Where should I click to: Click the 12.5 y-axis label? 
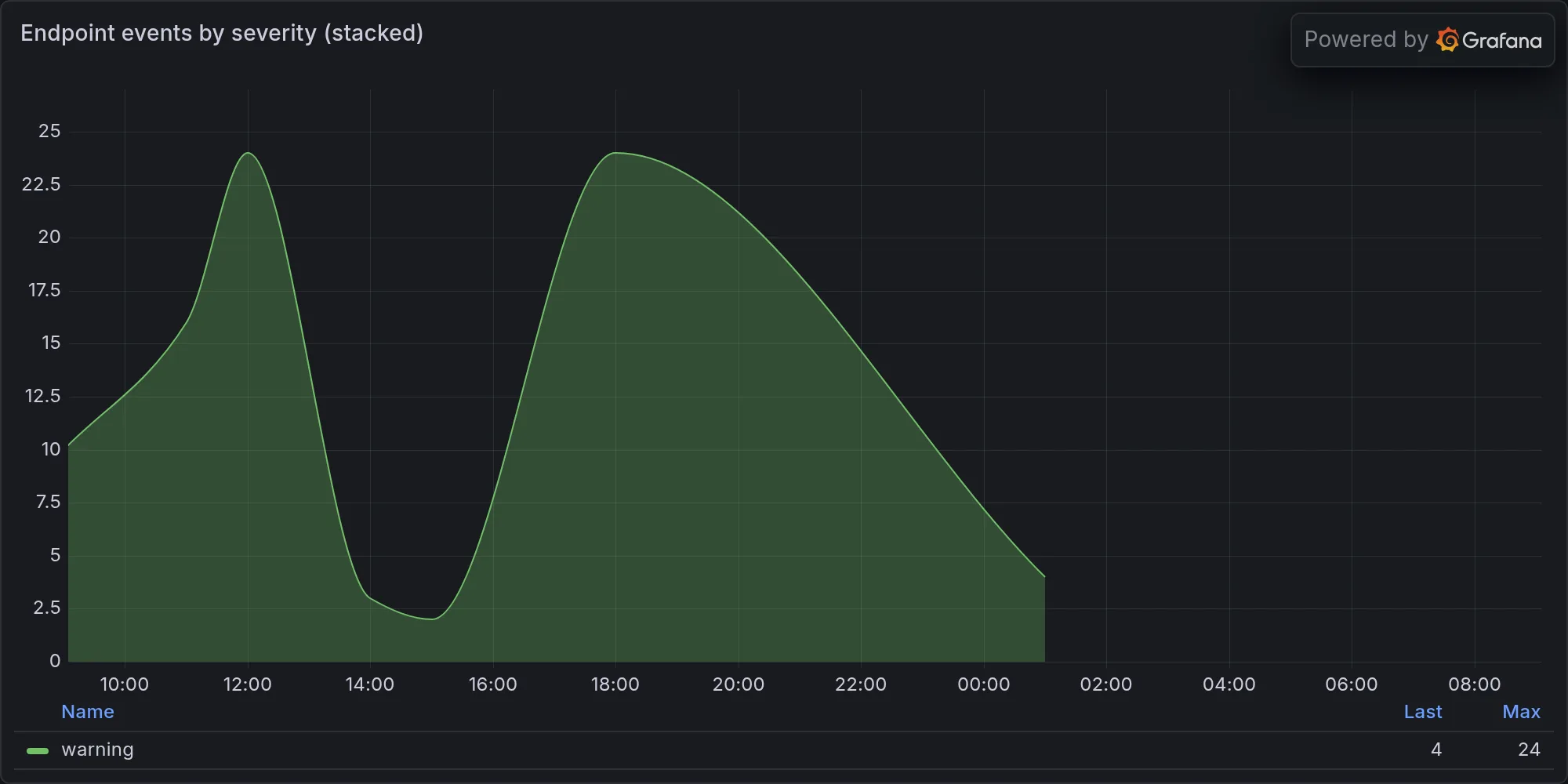[x=43, y=396]
